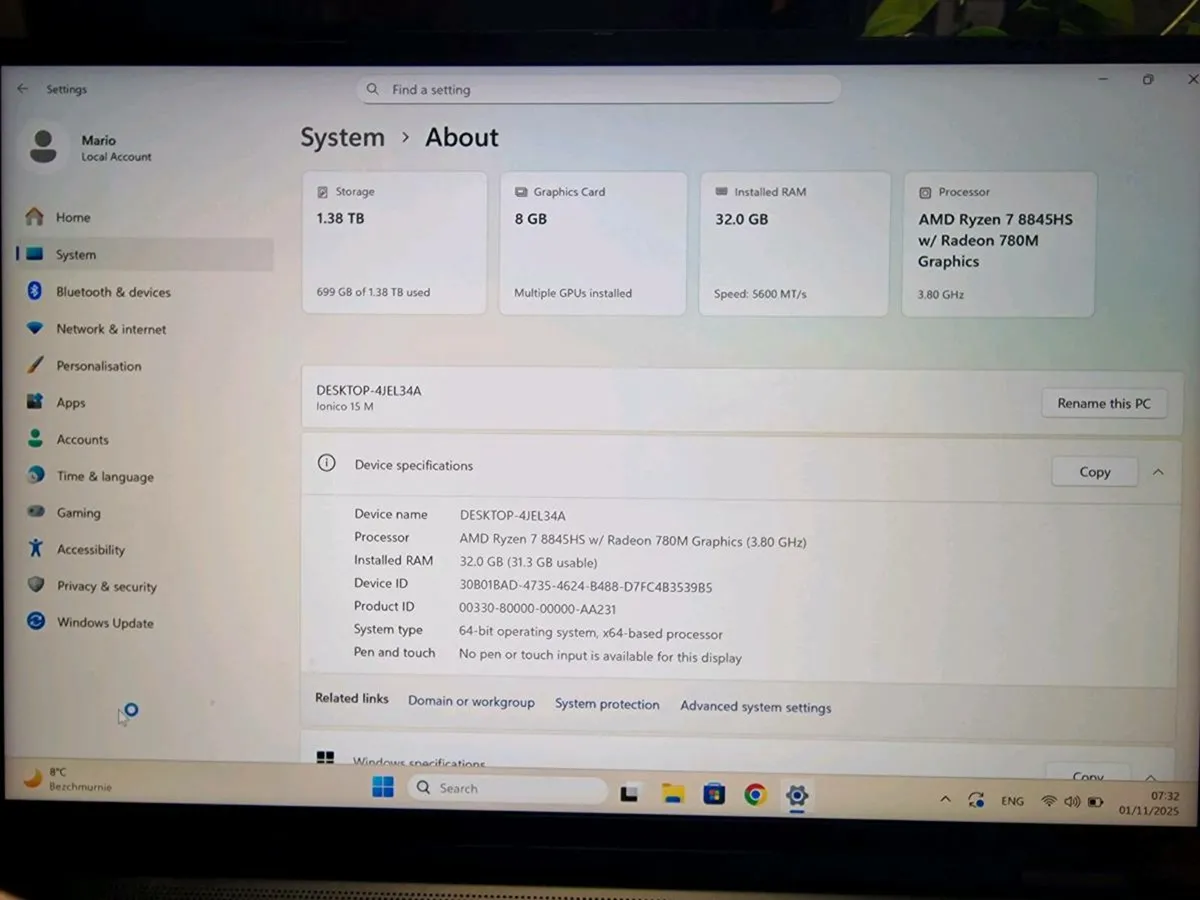
Task: Go back to System via breadcrumb
Action: coord(342,137)
